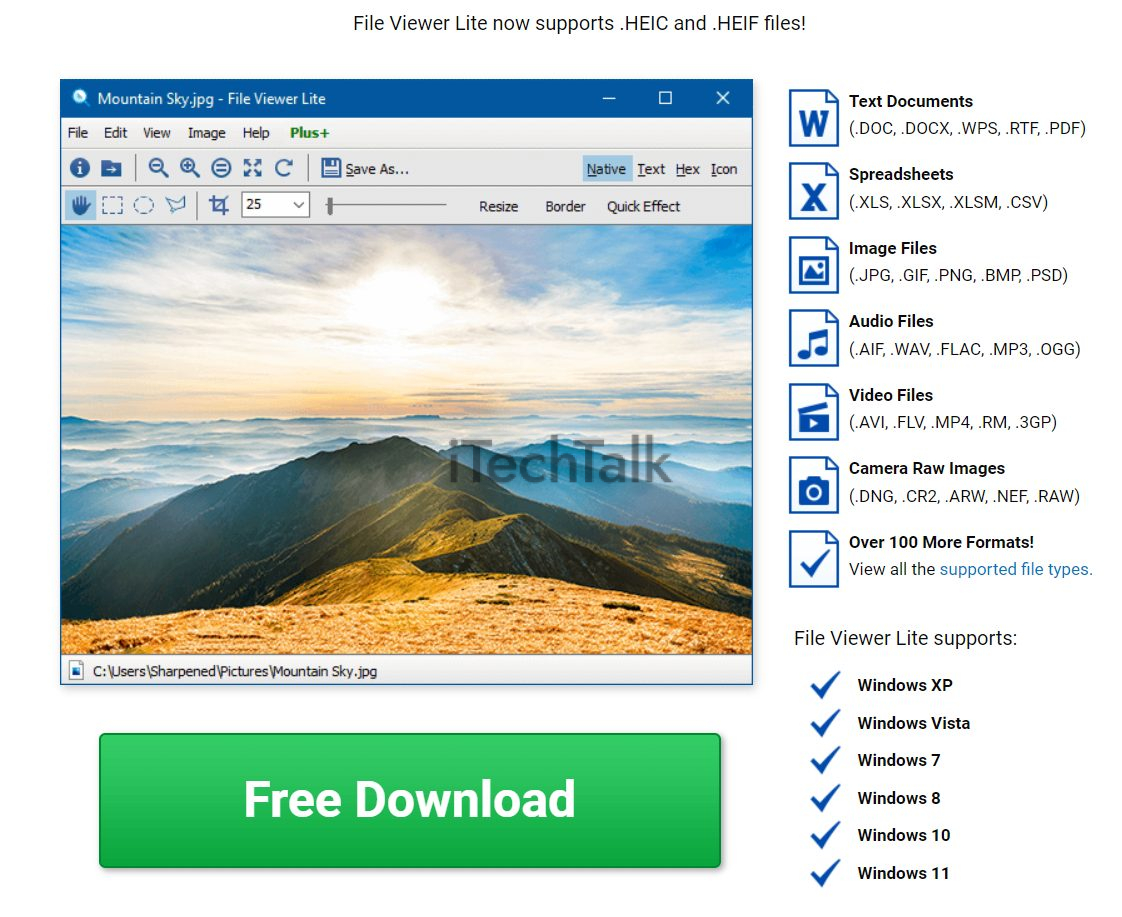
Task: Open the Edit menu
Action: 115,133
